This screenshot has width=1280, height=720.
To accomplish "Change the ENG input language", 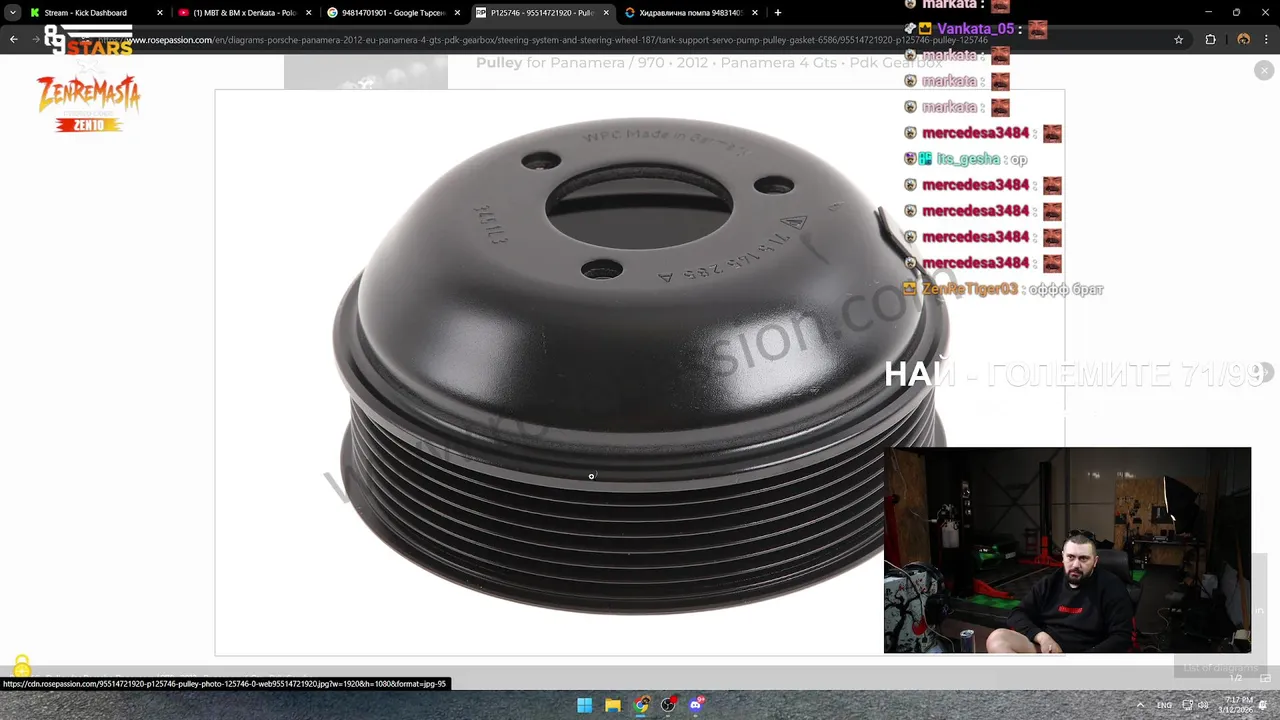I will click(x=1164, y=705).
